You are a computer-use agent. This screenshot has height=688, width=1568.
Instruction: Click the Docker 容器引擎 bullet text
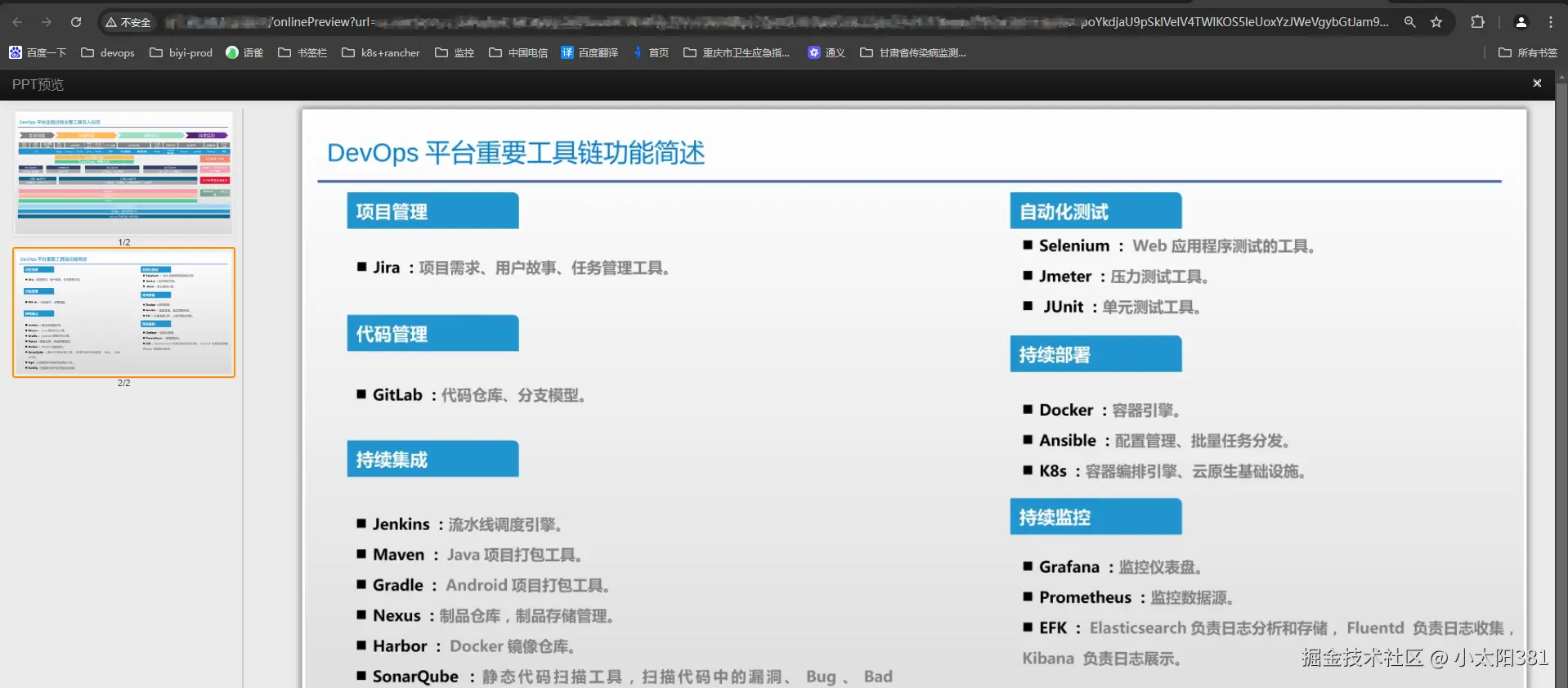pyautogui.click(x=1101, y=410)
